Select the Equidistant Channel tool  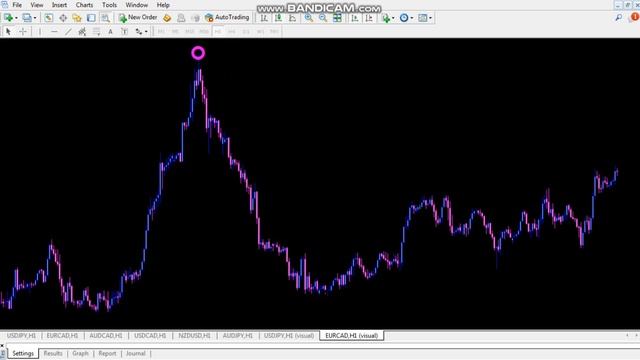[x=82, y=31]
